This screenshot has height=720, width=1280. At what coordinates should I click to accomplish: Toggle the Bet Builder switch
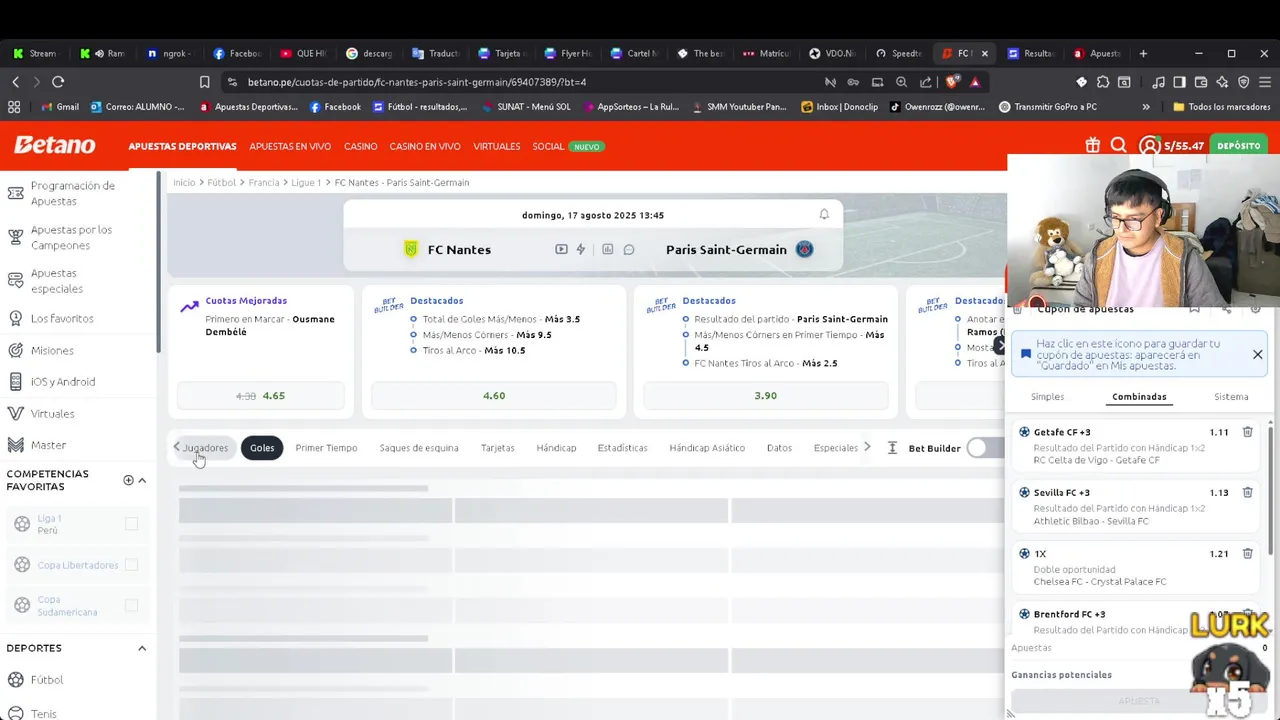coord(986,448)
